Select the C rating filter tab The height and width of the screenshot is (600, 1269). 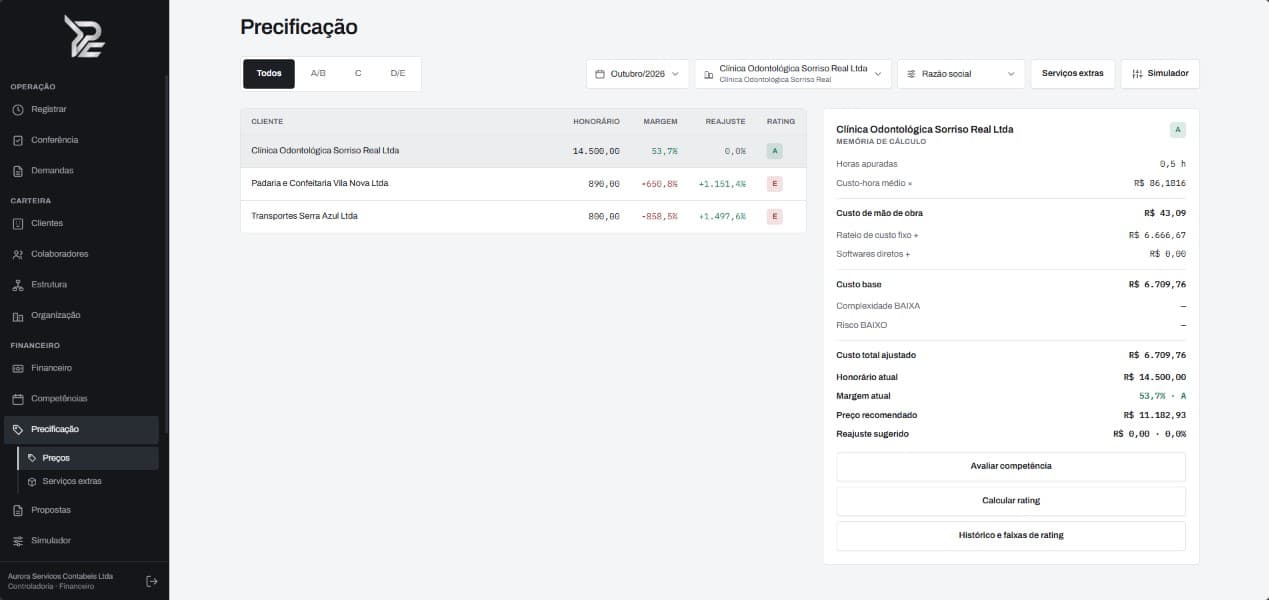[x=358, y=74]
